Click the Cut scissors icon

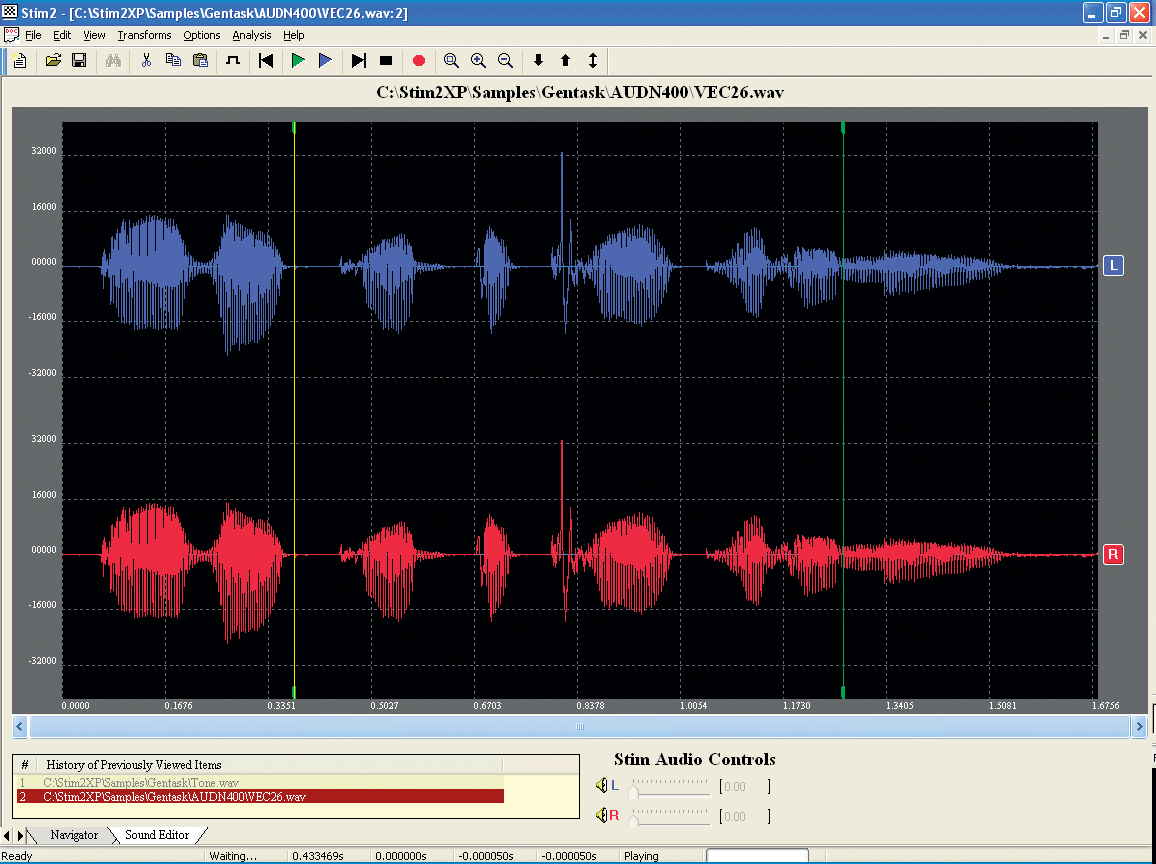point(146,61)
